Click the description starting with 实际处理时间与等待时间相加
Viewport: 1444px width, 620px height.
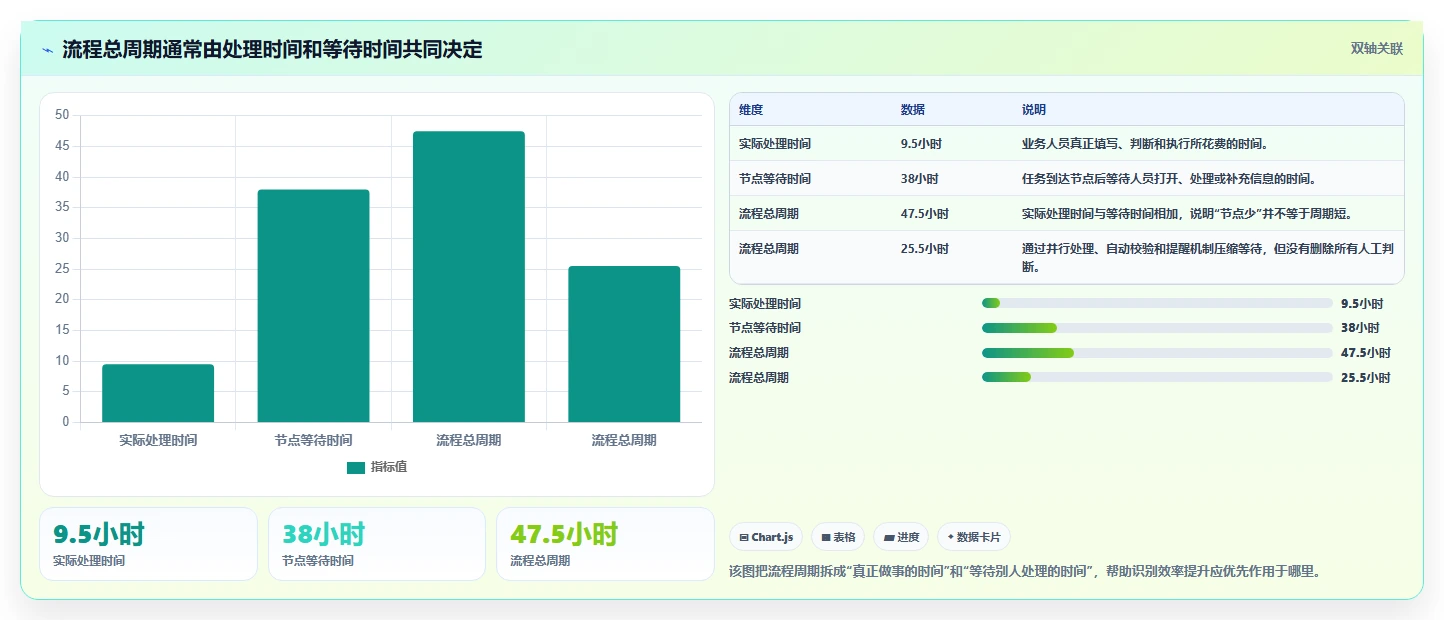[1187, 214]
